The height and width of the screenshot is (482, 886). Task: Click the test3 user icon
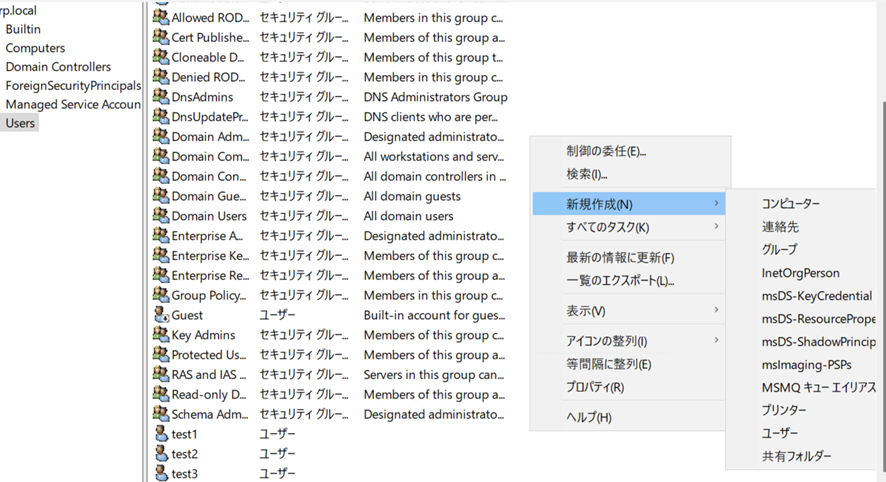162,473
